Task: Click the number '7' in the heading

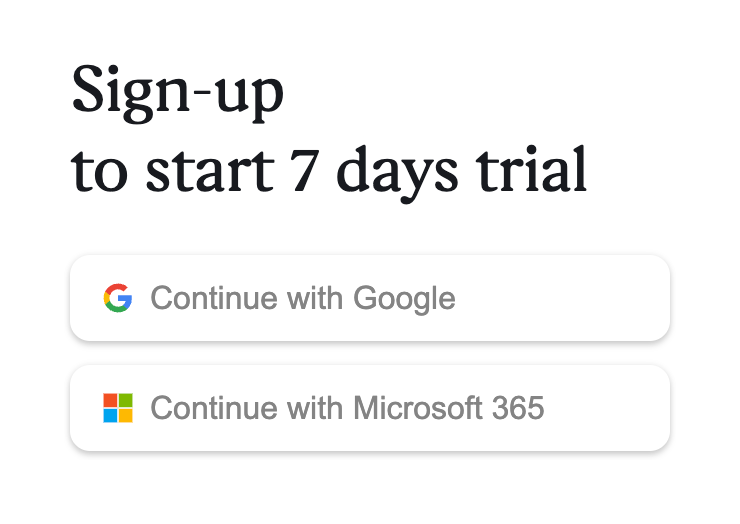Action: click(297, 171)
